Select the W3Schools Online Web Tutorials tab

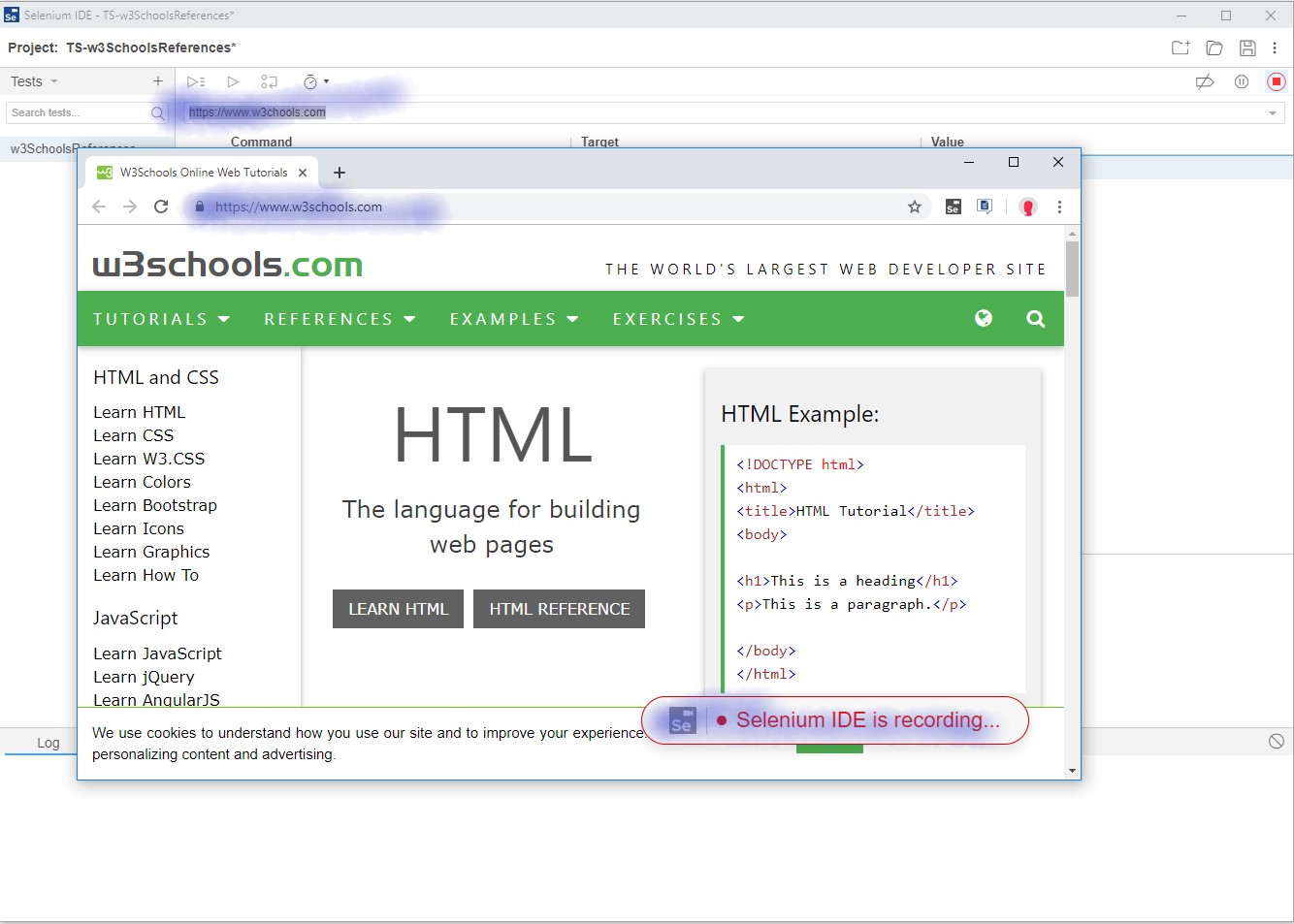pyautogui.click(x=201, y=173)
